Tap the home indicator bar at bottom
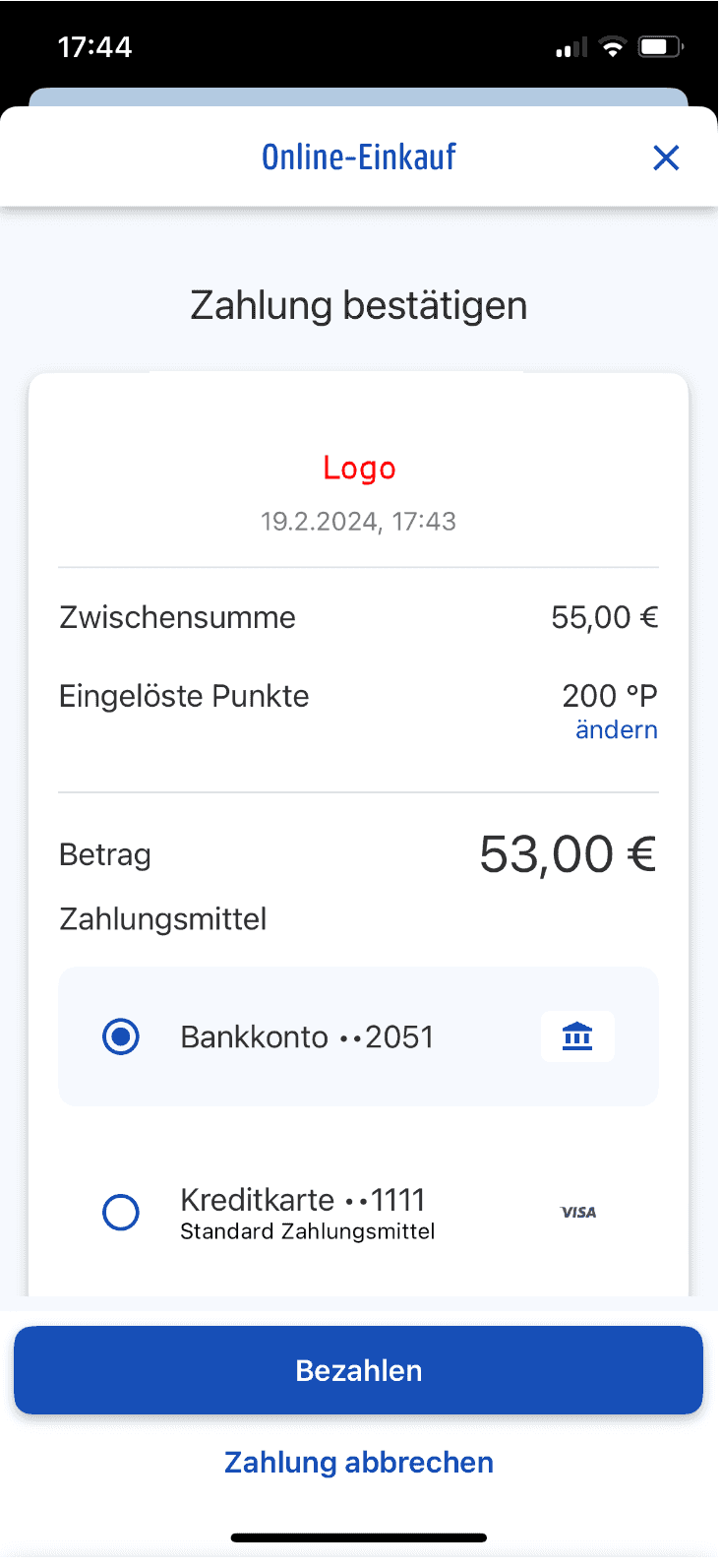The width and height of the screenshot is (721, 1568). 359,1537
